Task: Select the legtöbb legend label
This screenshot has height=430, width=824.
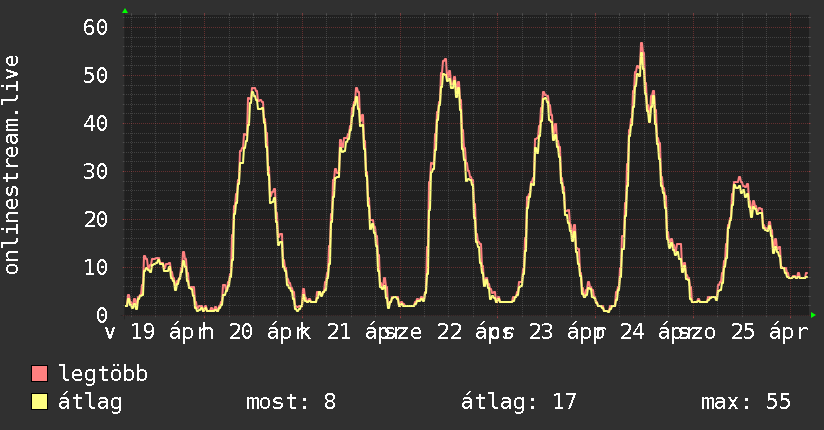Action: tap(103, 374)
